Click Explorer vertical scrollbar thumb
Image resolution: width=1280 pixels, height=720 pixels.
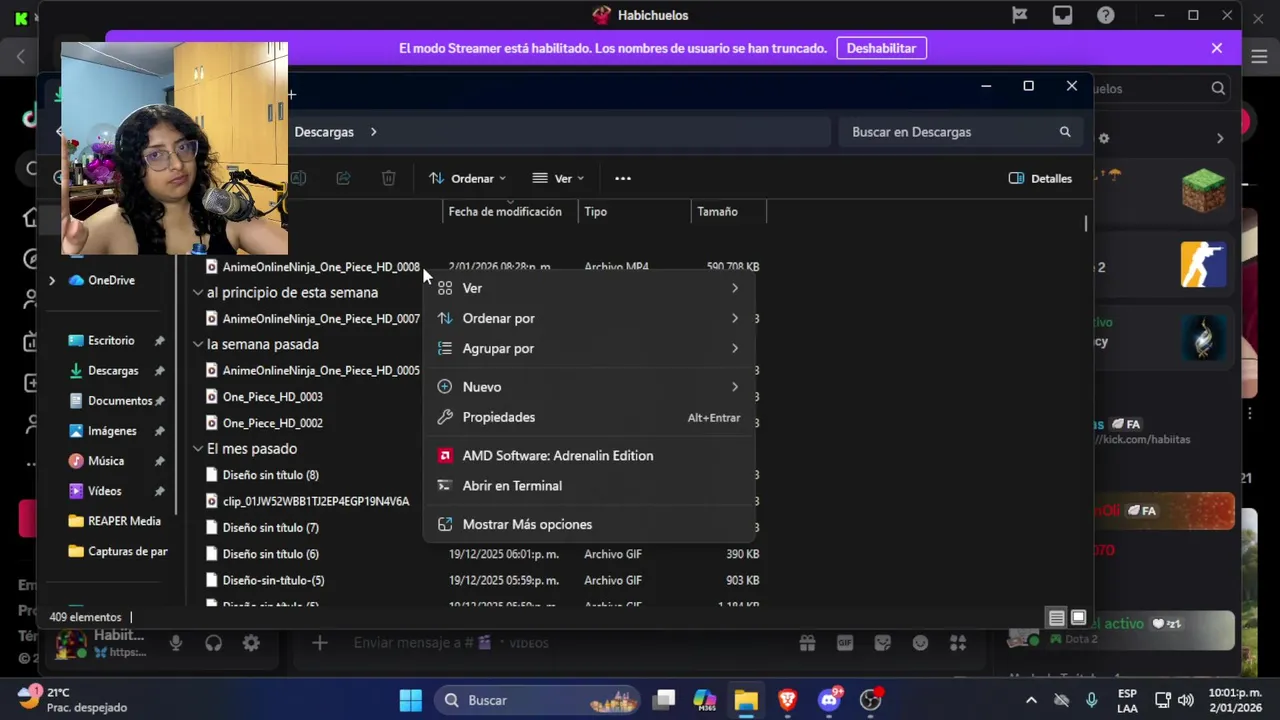pos(1086,224)
